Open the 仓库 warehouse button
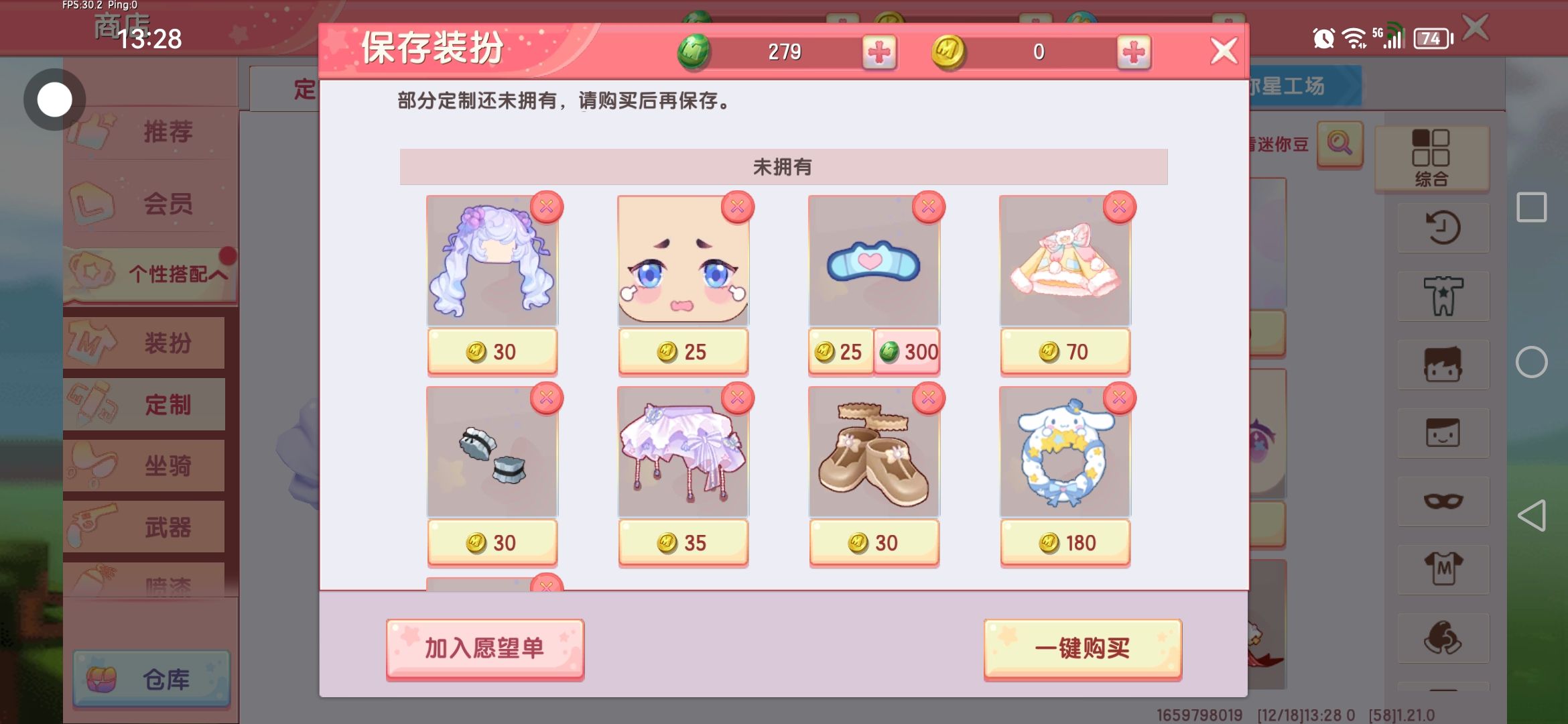Viewport: 1568px width, 724px height. point(151,679)
